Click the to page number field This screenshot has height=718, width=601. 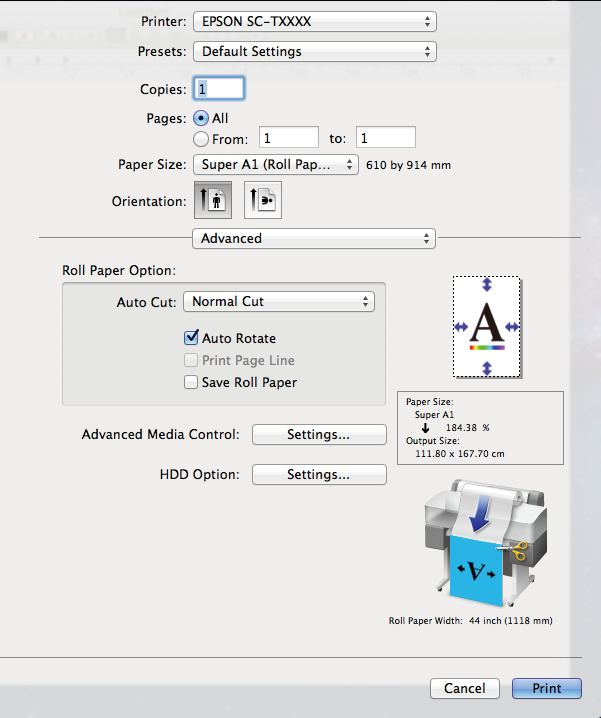click(x=386, y=137)
